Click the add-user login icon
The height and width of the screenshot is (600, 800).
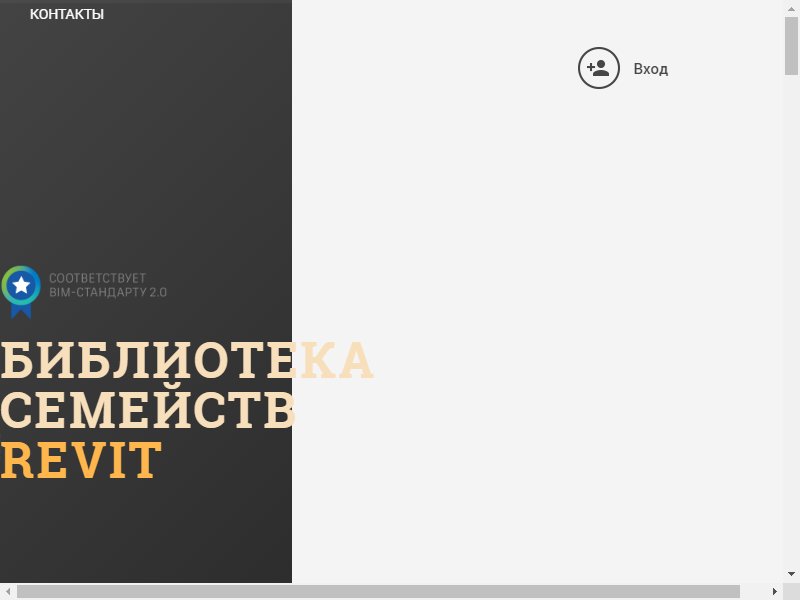tap(598, 68)
